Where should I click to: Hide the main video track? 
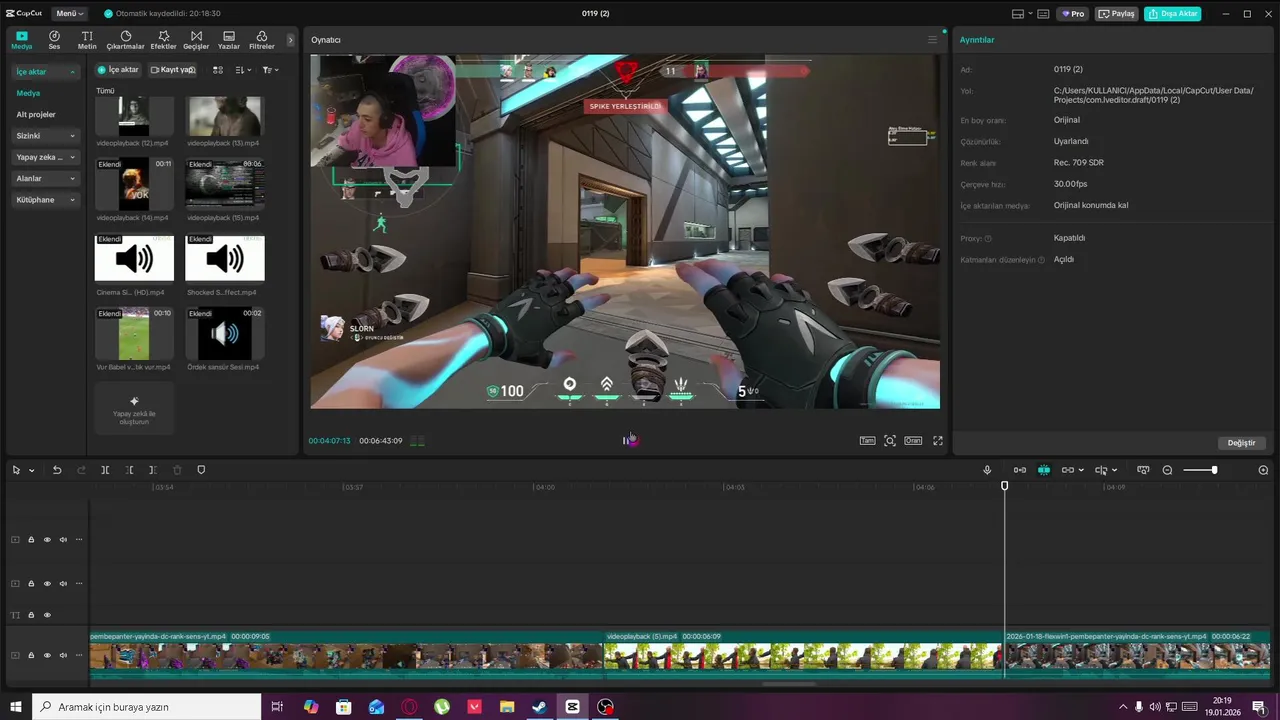pos(47,655)
